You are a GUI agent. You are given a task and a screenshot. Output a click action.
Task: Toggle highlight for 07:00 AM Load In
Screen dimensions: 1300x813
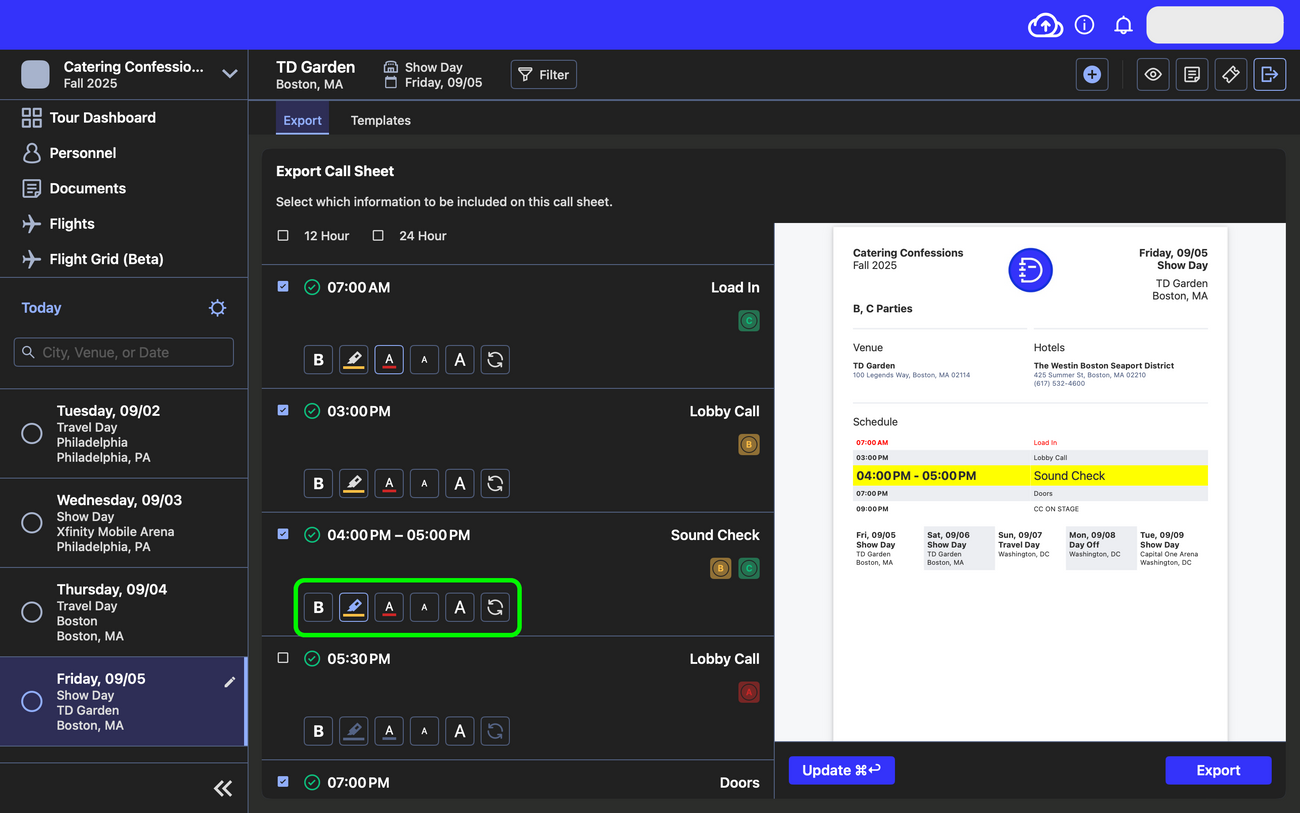(354, 360)
